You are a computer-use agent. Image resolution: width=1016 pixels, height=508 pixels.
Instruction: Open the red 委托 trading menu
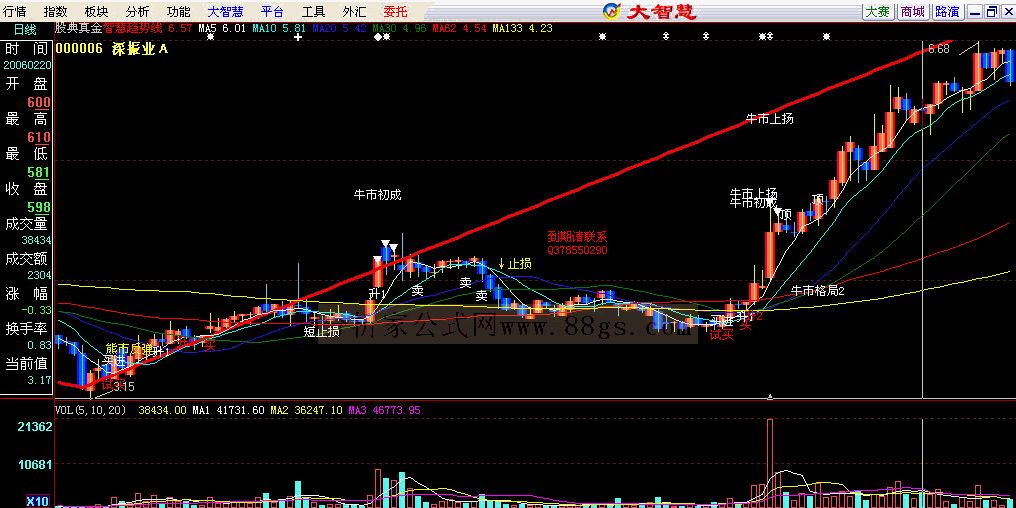394,11
